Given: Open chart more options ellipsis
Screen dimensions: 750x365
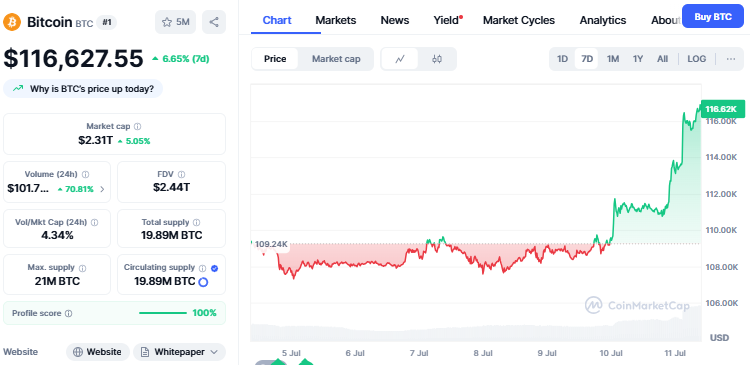Looking at the screenshot, I should 730,59.
